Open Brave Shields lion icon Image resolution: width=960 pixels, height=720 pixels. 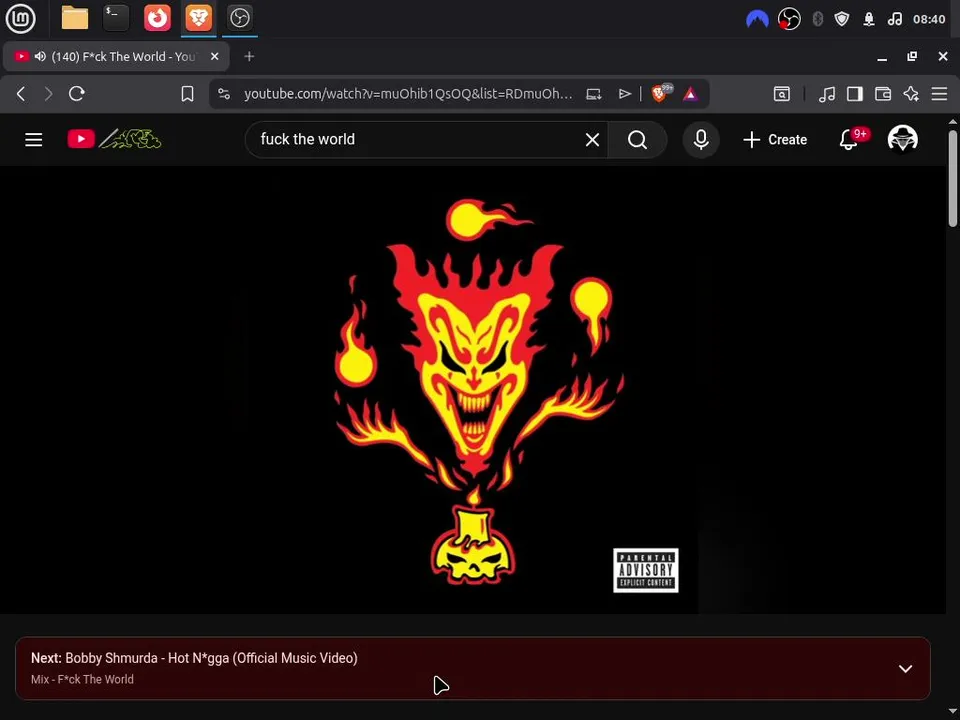(660, 94)
